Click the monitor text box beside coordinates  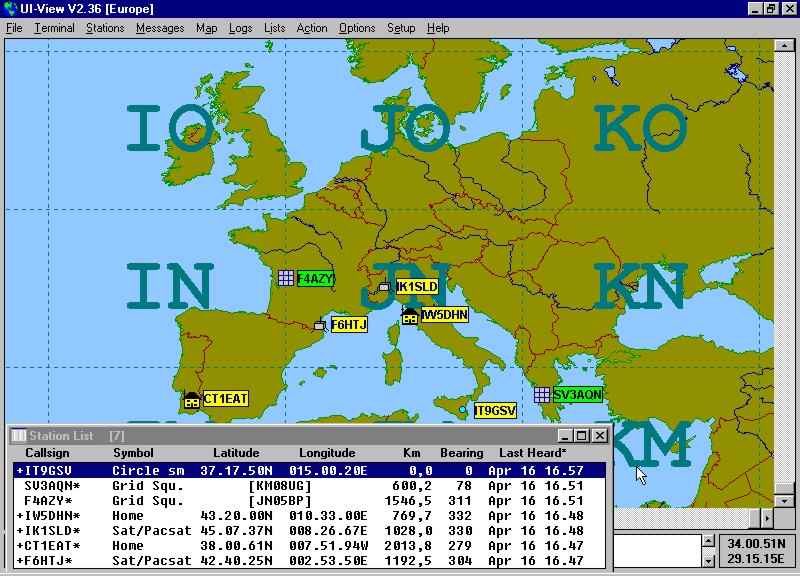click(x=657, y=552)
